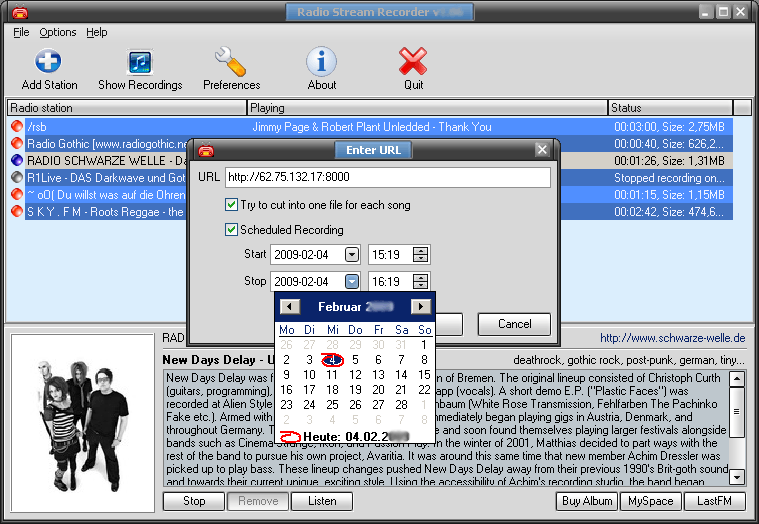Click the URL input field
The image size is (759, 524).
pos(387,178)
